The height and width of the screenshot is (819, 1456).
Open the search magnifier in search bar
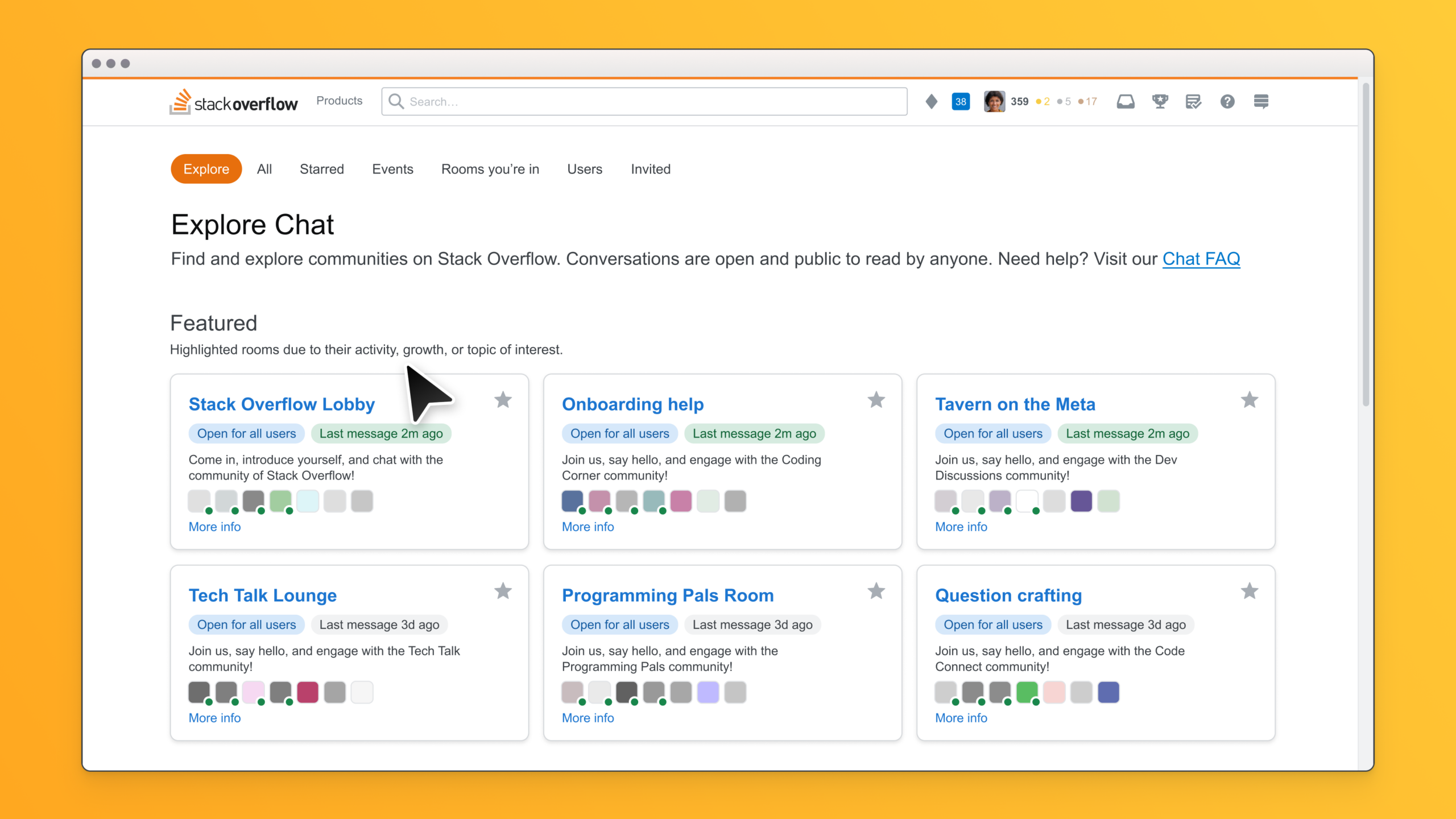[396, 101]
